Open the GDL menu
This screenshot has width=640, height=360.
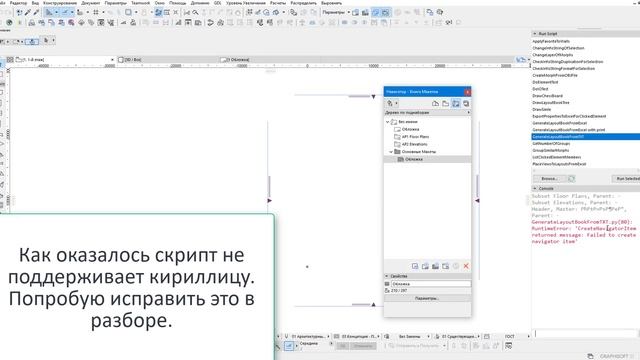(x=218, y=3)
